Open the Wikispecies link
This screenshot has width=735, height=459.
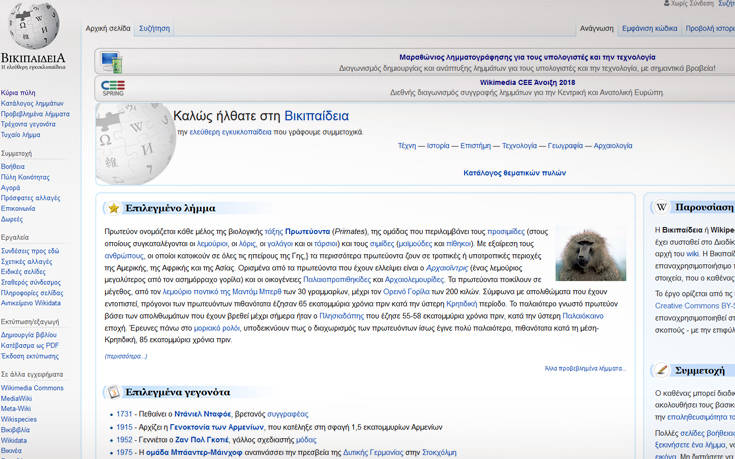[19, 419]
